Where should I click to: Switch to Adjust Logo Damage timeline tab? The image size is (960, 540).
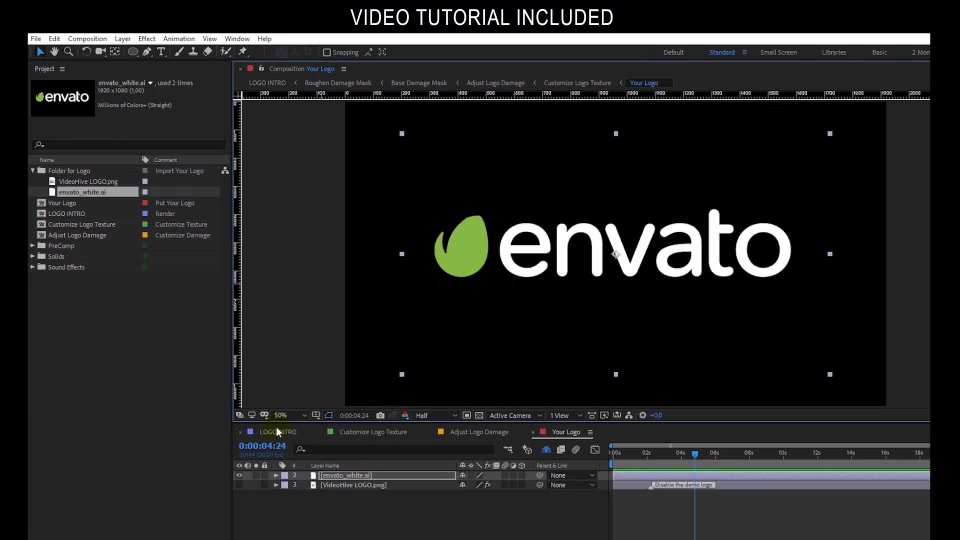479,432
